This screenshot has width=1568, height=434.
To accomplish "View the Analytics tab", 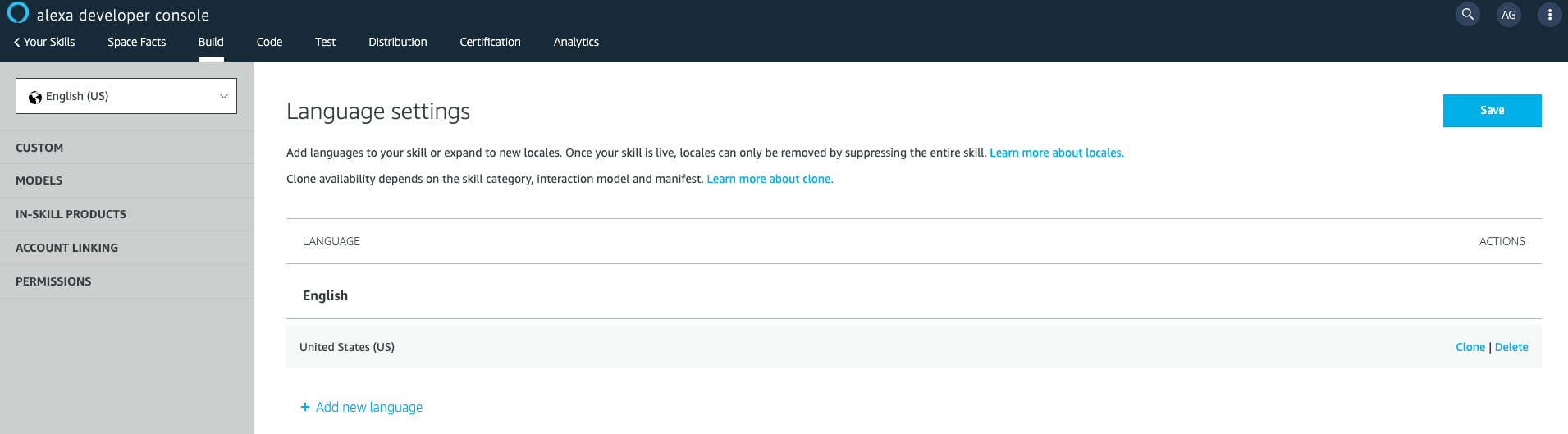I will click(576, 42).
